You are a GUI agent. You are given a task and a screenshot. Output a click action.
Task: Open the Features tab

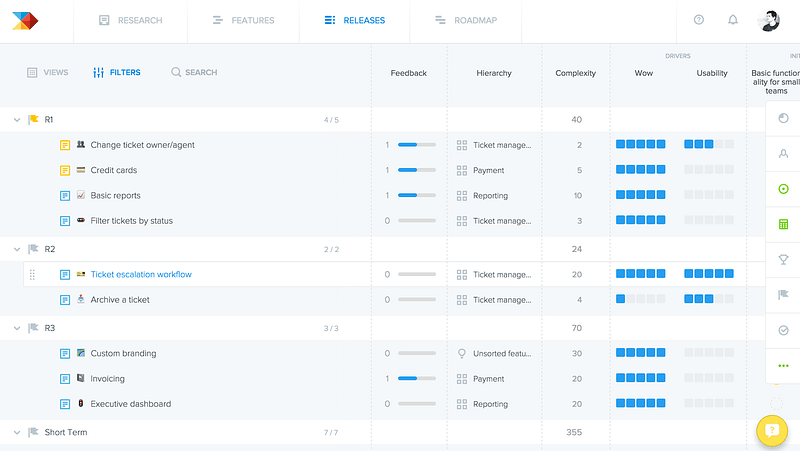coord(243,20)
